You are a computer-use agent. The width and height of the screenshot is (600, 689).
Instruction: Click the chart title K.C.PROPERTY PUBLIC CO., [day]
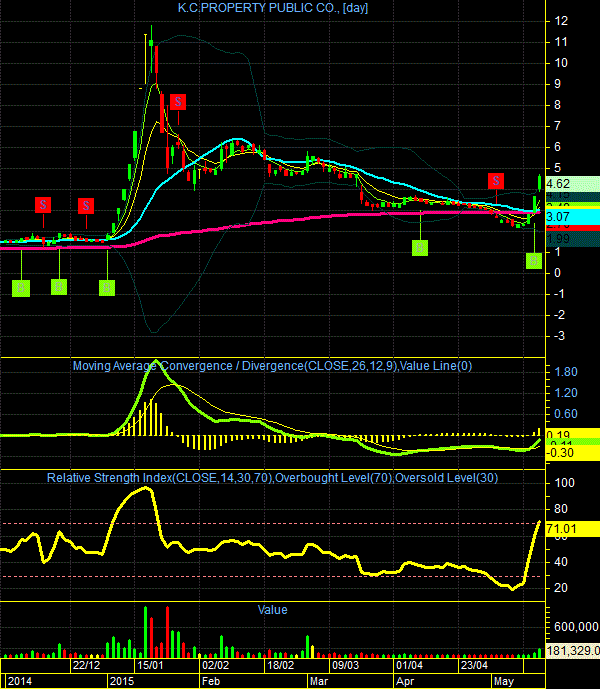click(x=273, y=7)
